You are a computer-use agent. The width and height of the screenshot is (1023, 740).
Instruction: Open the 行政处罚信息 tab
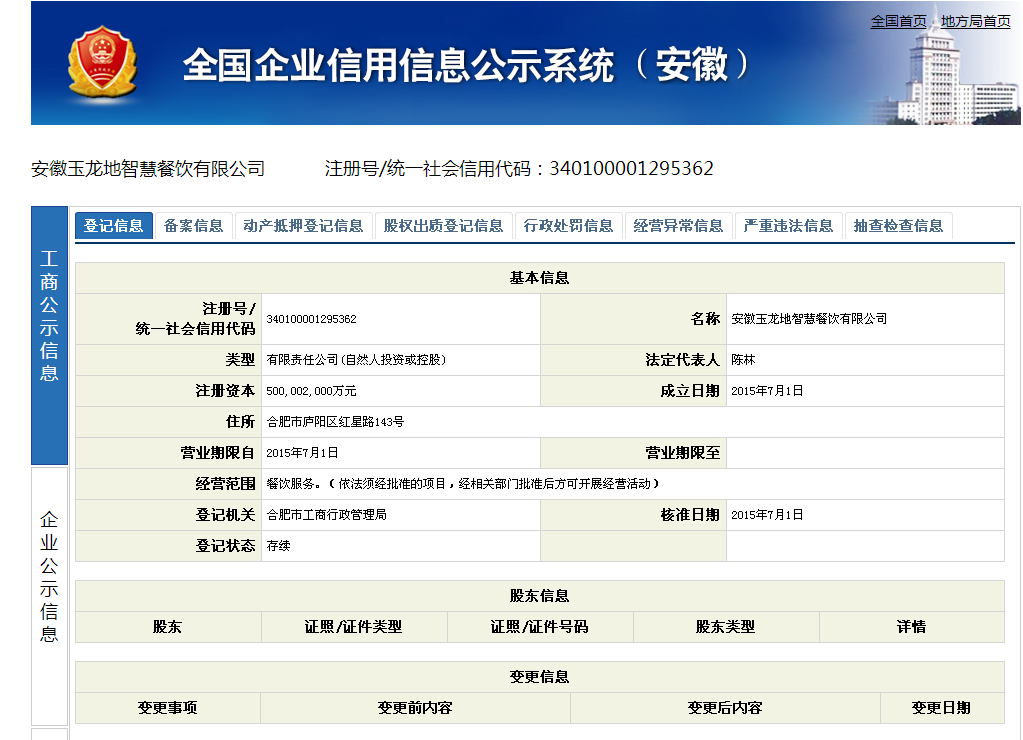[569, 225]
